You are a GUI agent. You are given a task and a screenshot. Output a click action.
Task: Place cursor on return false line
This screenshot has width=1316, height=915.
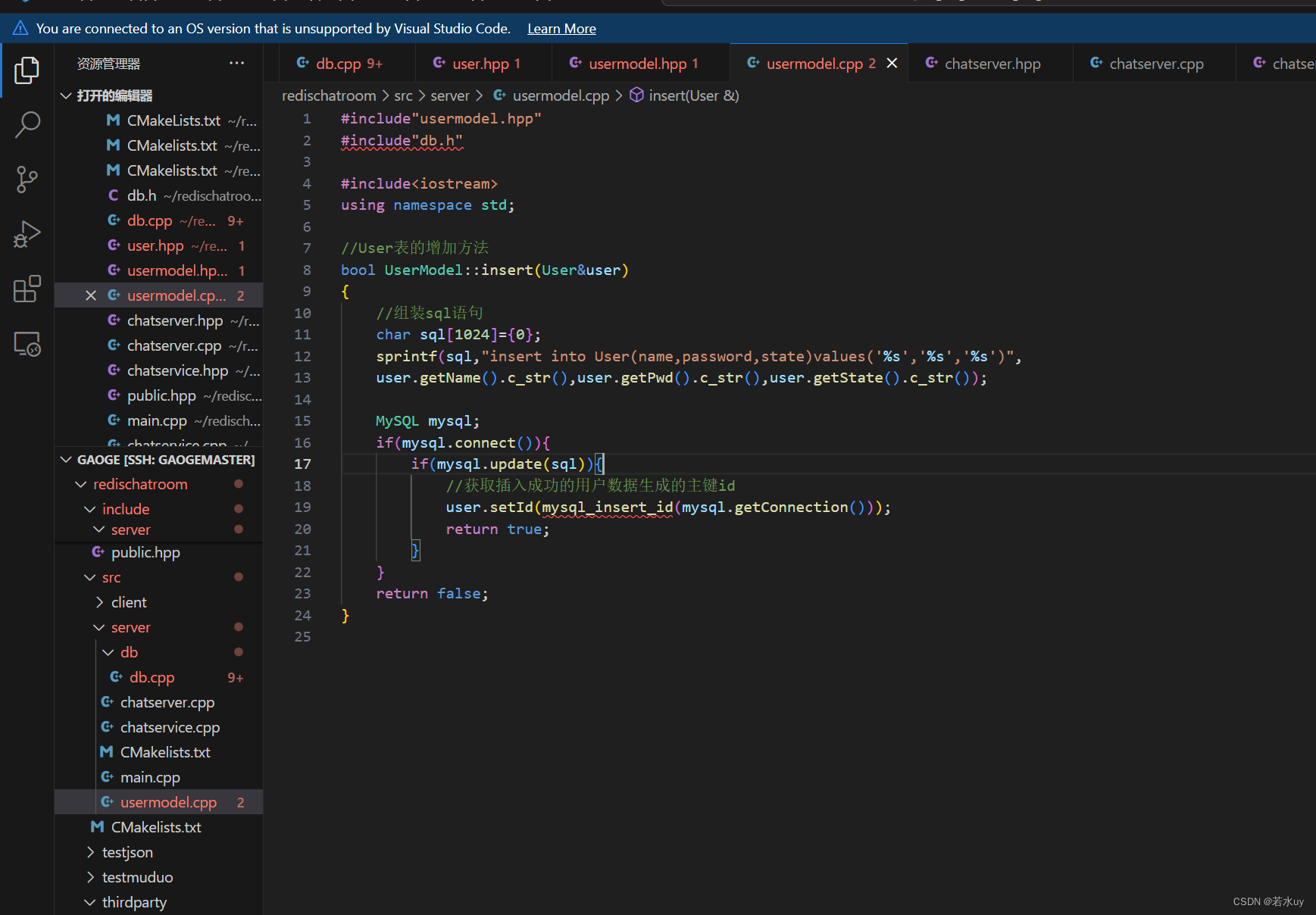(432, 594)
